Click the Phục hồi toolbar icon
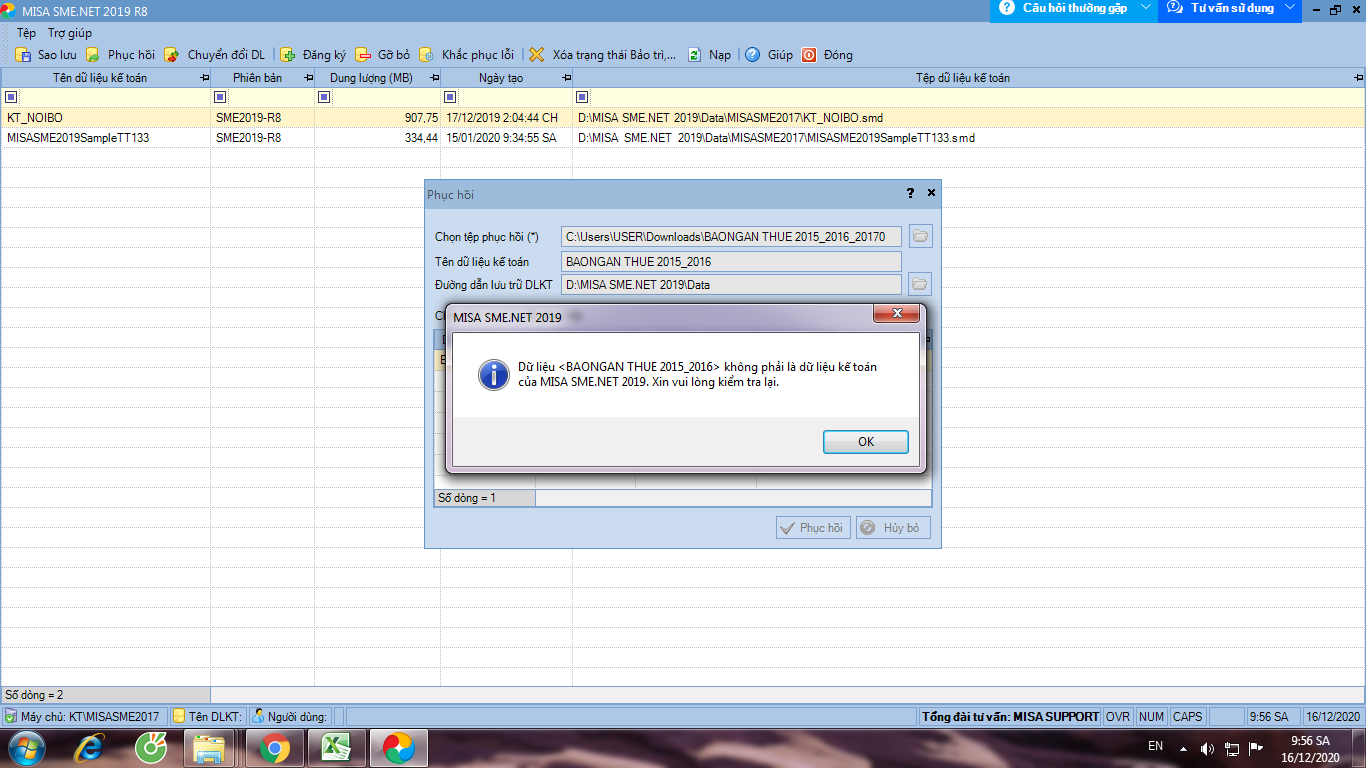Image resolution: width=1366 pixels, height=768 pixels. pyautogui.click(x=93, y=55)
